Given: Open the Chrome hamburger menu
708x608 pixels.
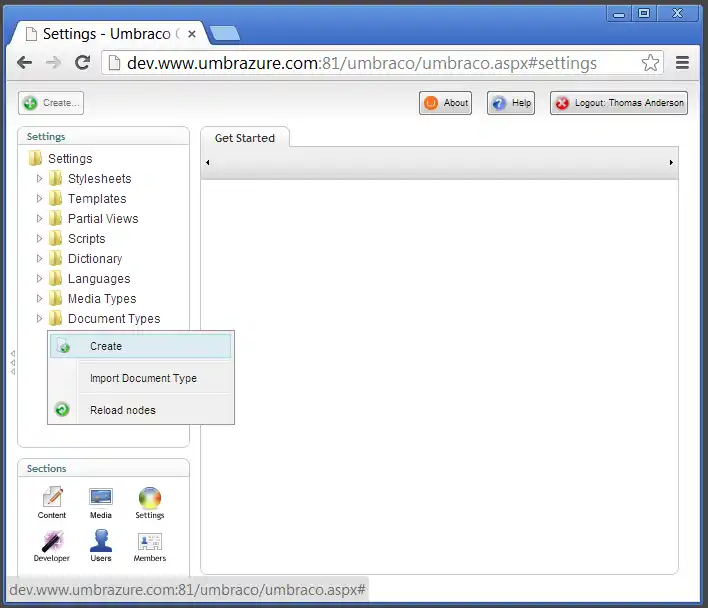Looking at the screenshot, I should click(682, 62).
